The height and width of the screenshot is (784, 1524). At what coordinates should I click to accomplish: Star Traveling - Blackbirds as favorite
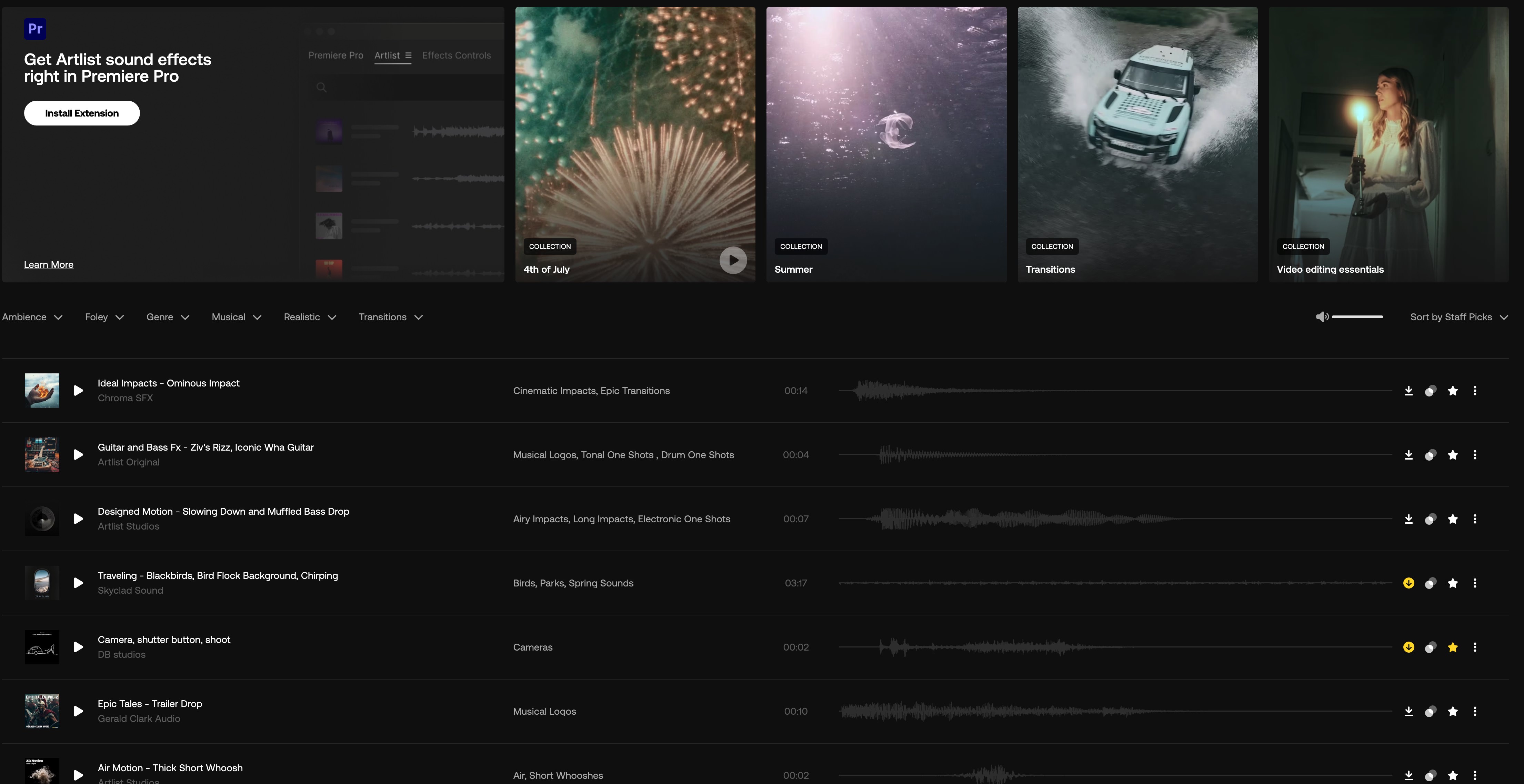click(1453, 583)
